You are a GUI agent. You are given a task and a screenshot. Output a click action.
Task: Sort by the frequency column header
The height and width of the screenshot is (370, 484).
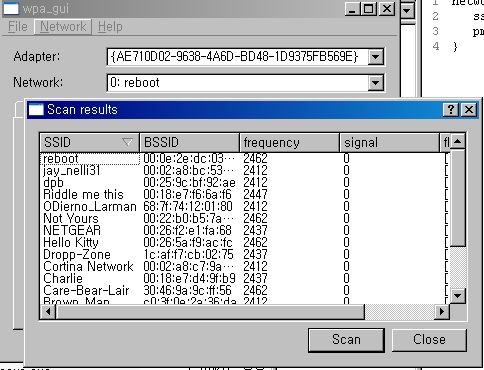point(289,143)
